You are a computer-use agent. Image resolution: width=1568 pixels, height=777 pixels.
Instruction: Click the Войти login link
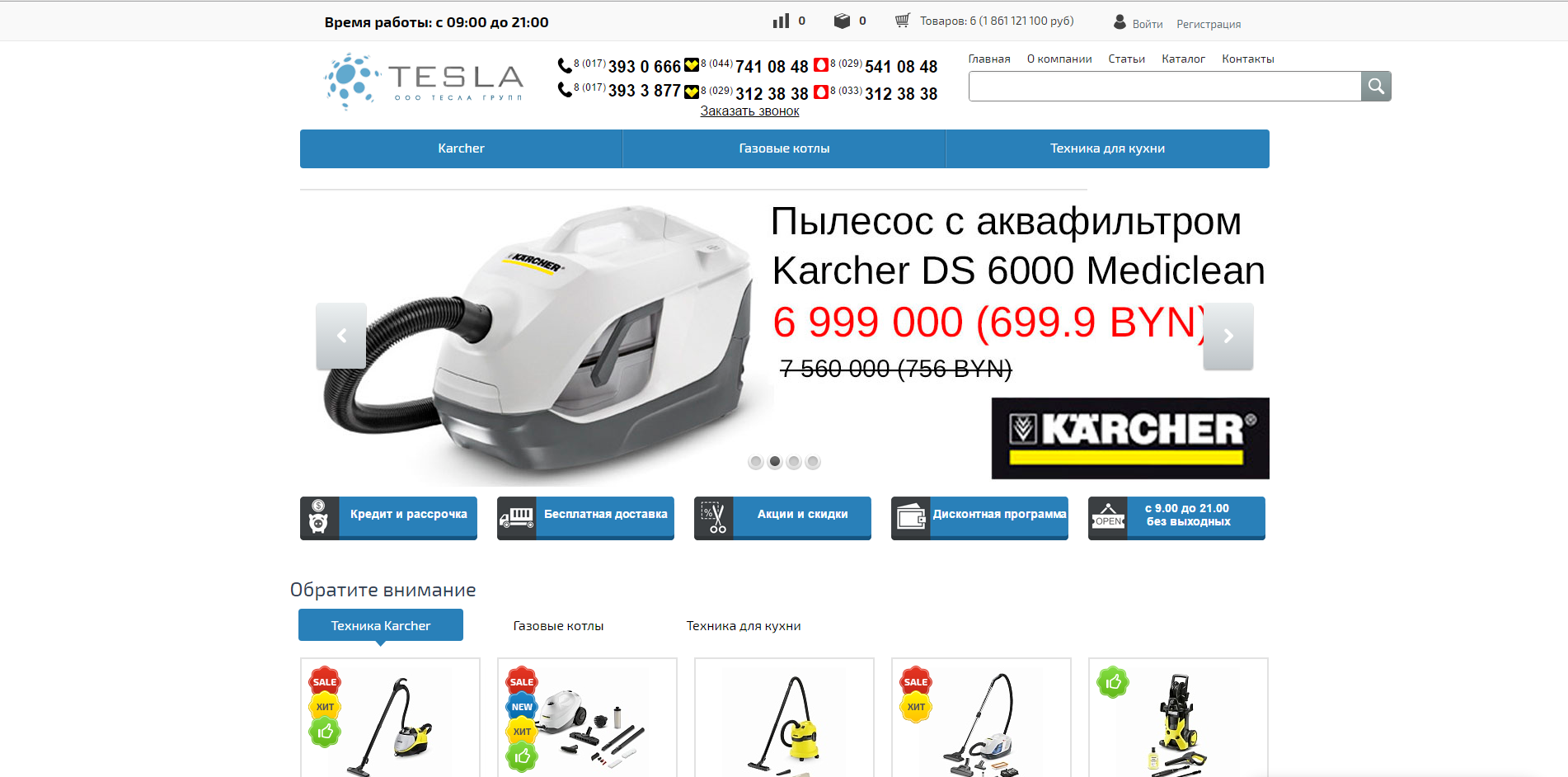click(x=1147, y=24)
